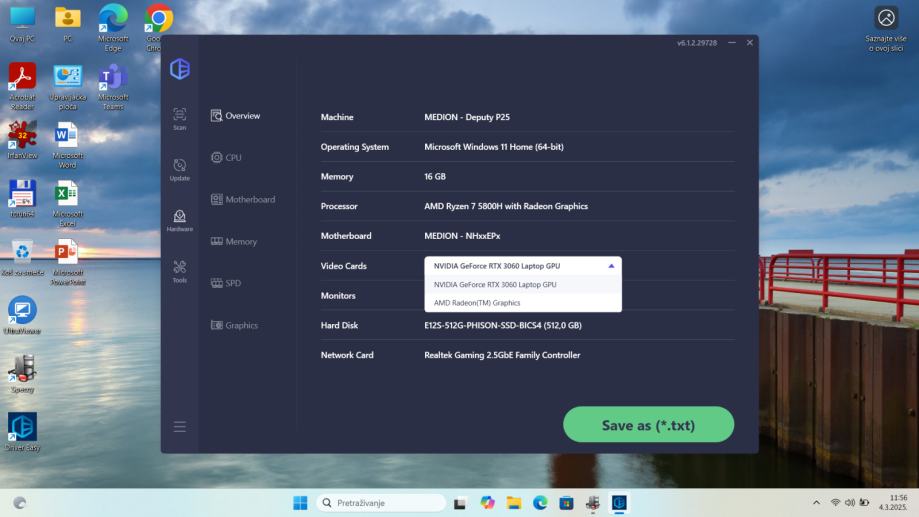Open the Recycle Bin desktop icon

point(22,258)
